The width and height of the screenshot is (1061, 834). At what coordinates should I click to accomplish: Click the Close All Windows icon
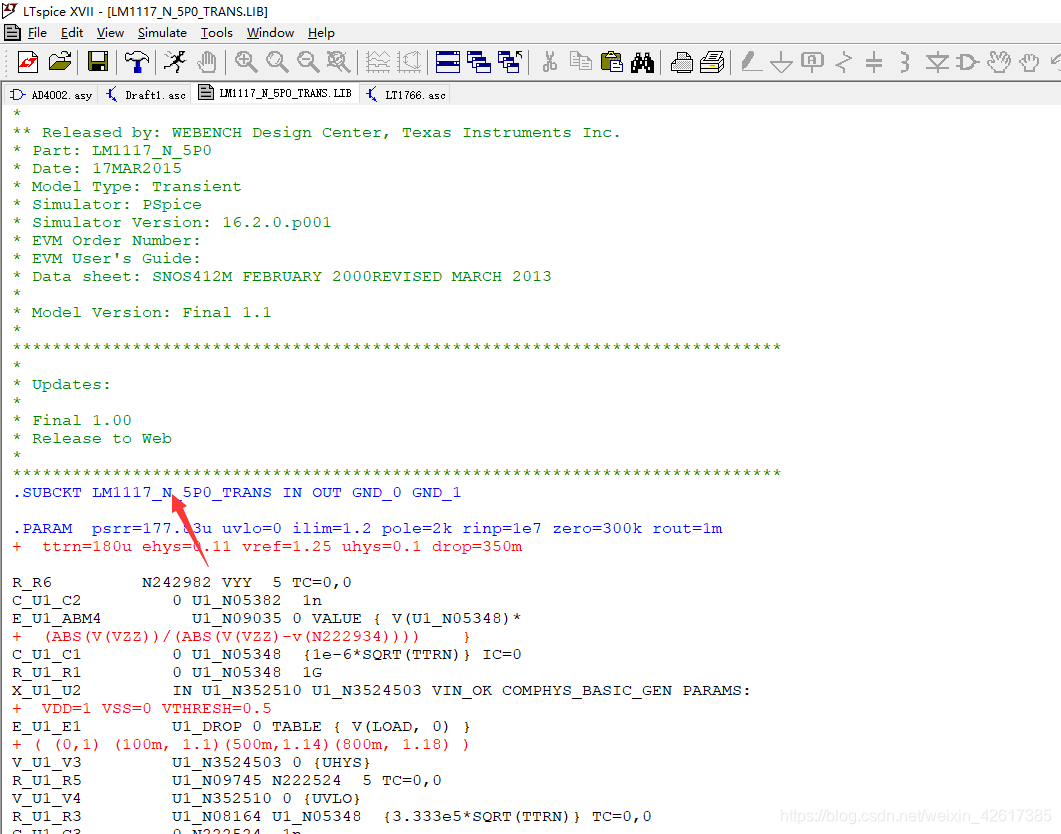tap(510, 62)
